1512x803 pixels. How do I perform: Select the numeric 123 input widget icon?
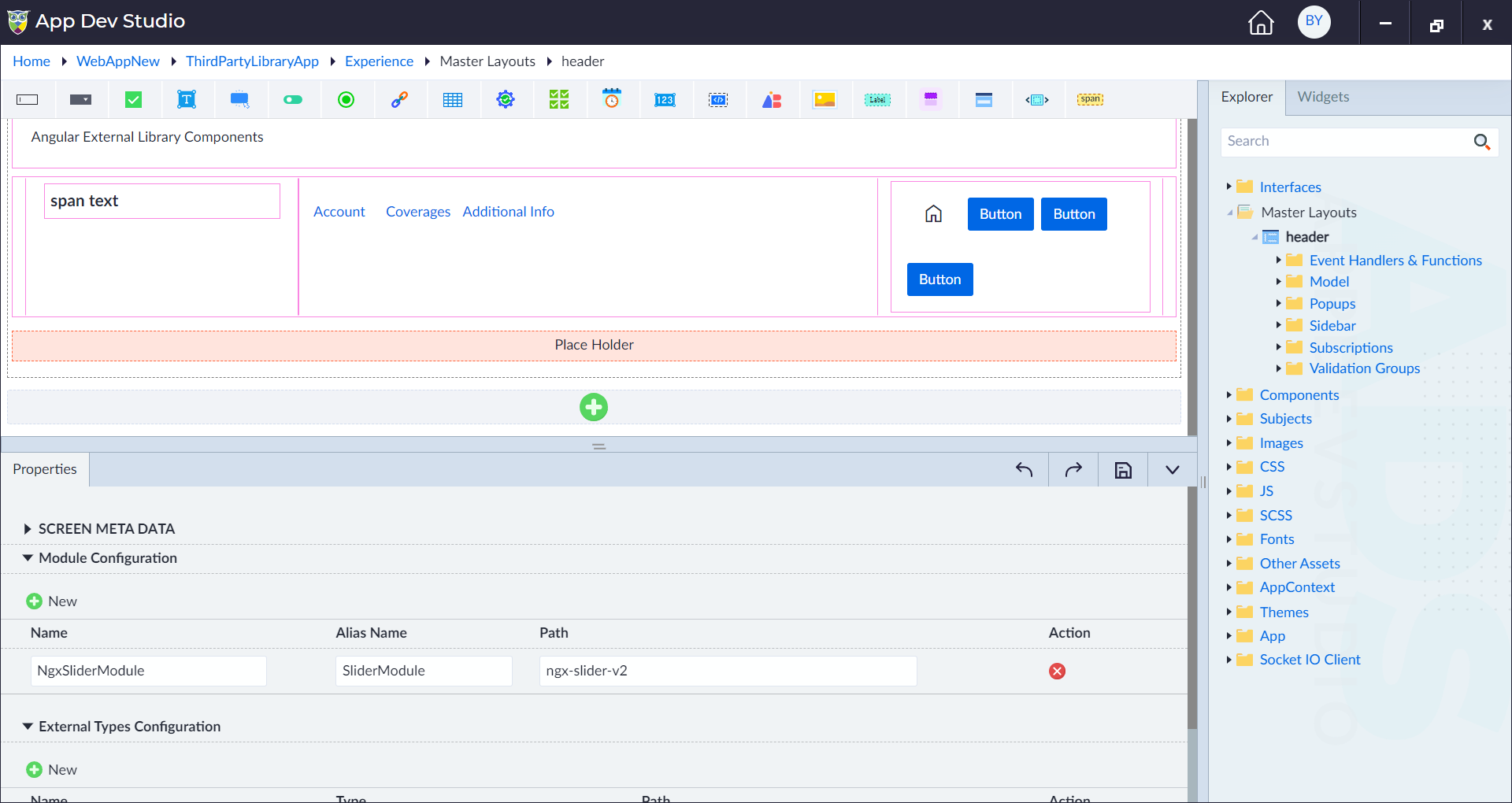[x=665, y=99]
